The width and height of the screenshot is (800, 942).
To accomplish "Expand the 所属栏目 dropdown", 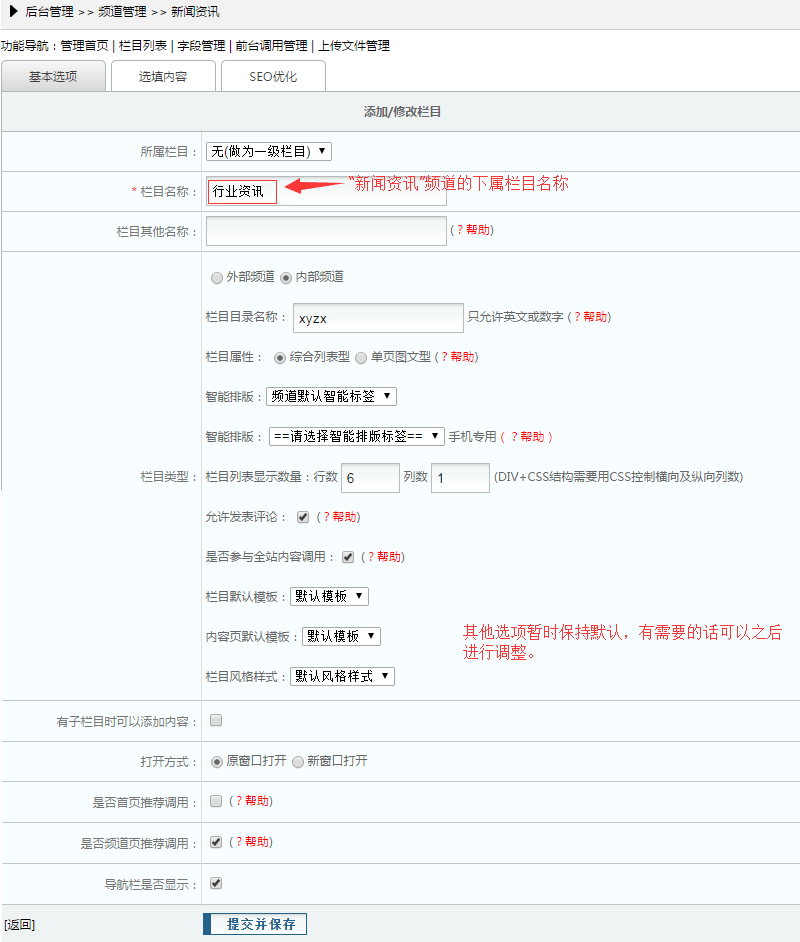I will (268, 151).
